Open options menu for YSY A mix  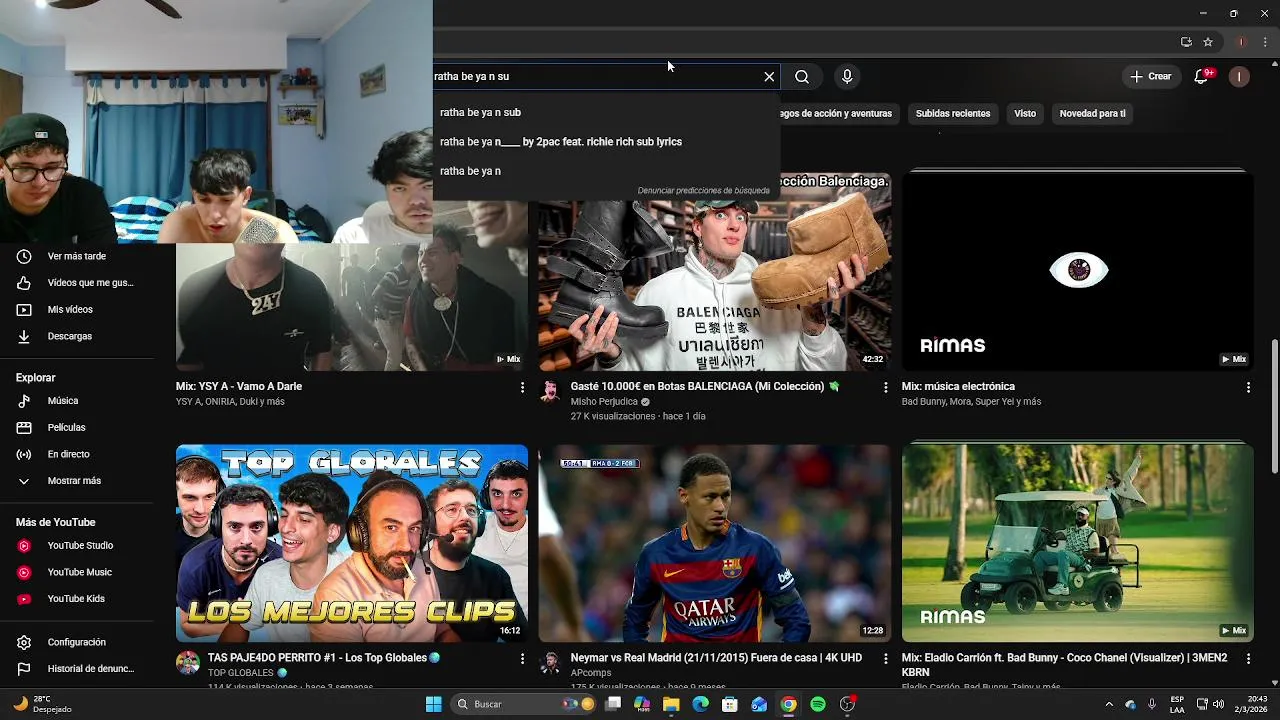click(522, 387)
